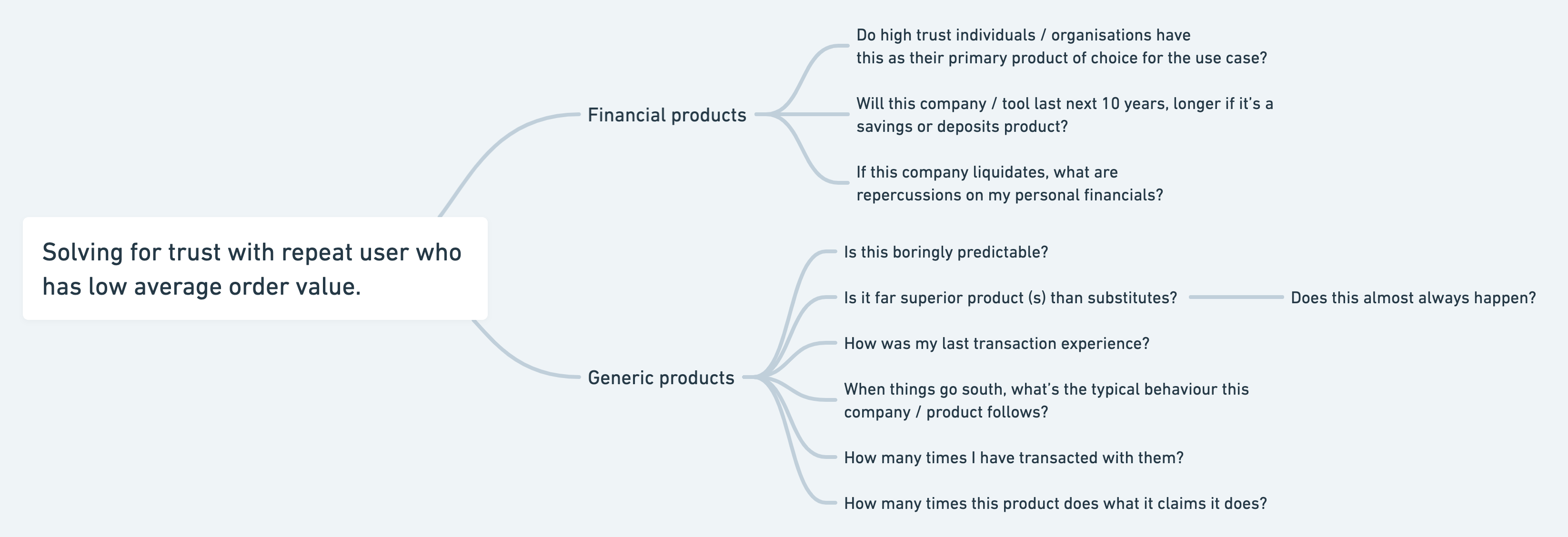Select the 'Does this almost always happen?' subtopic

click(1413, 298)
